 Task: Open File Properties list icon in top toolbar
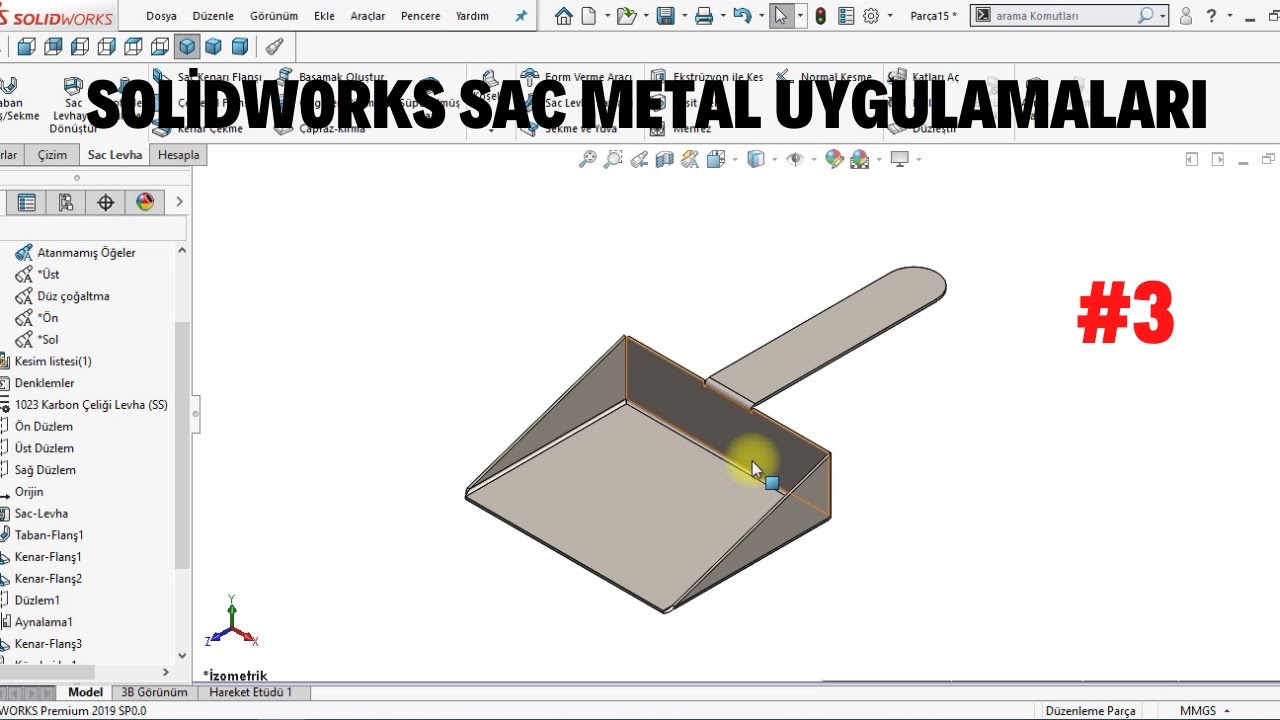[x=846, y=16]
